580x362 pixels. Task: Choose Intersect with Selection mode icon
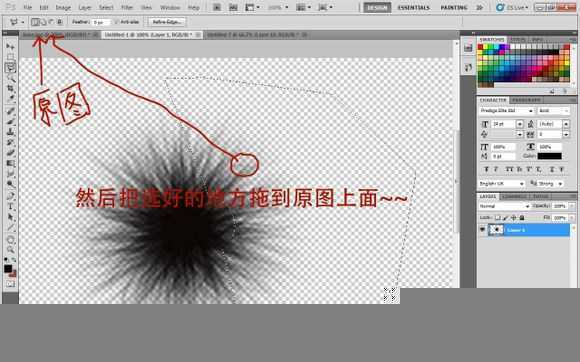(x=60, y=22)
